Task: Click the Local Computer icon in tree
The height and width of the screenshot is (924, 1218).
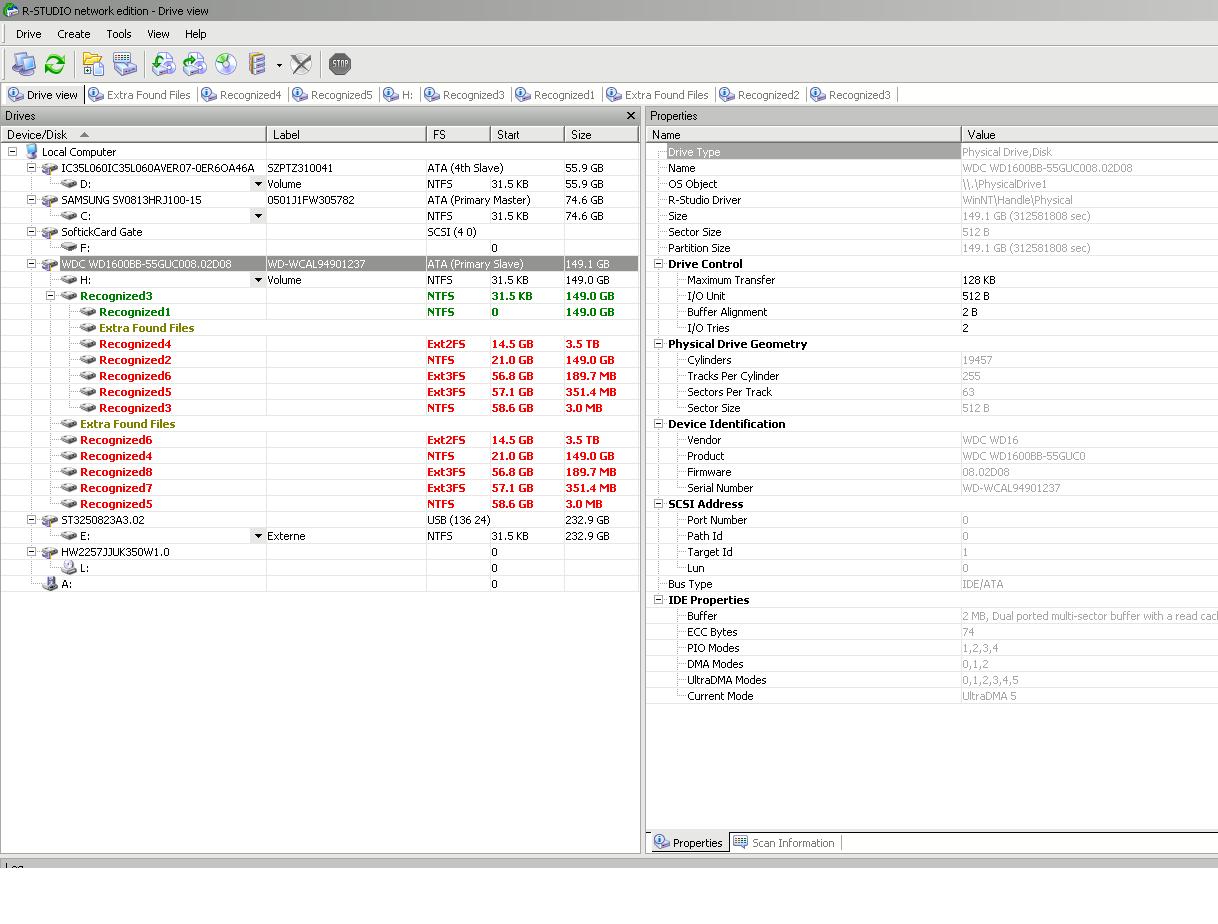Action: pos(31,152)
